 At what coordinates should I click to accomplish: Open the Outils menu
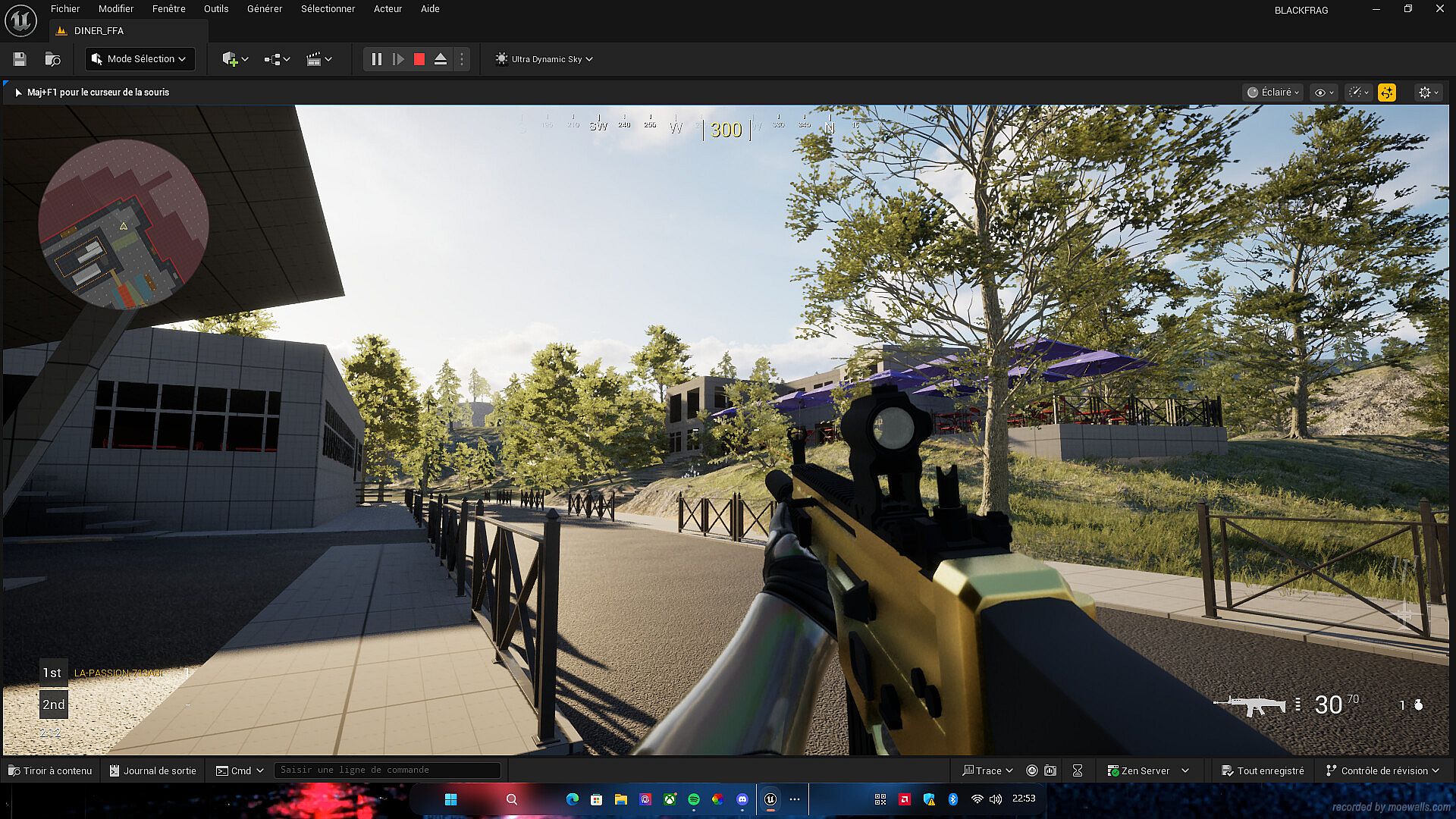pos(216,9)
